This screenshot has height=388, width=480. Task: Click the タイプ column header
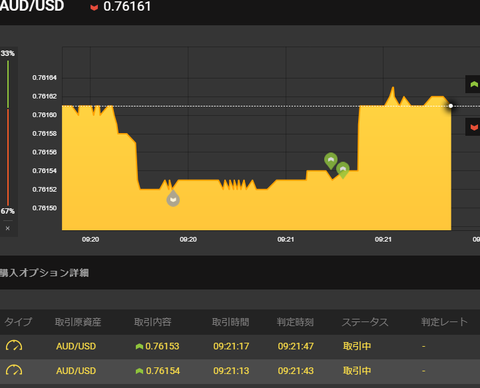click(x=18, y=322)
